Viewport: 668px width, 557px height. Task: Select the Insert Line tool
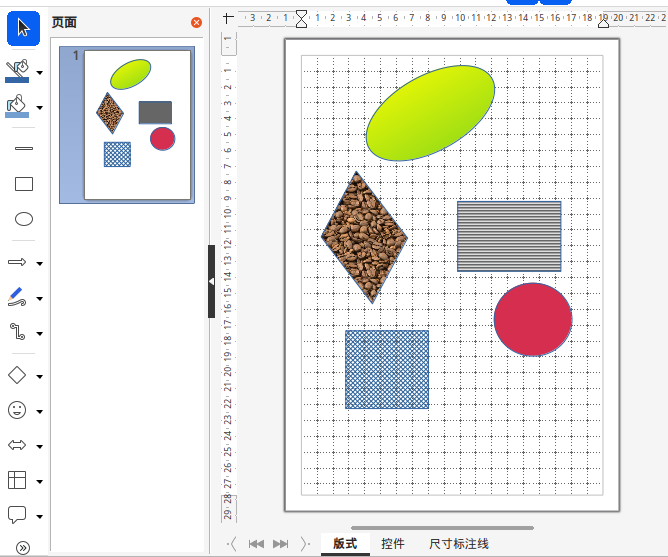point(24,148)
